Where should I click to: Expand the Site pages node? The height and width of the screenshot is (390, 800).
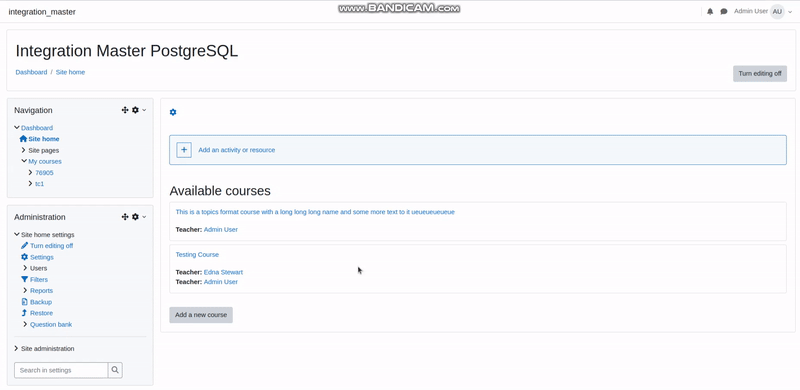pos(24,150)
